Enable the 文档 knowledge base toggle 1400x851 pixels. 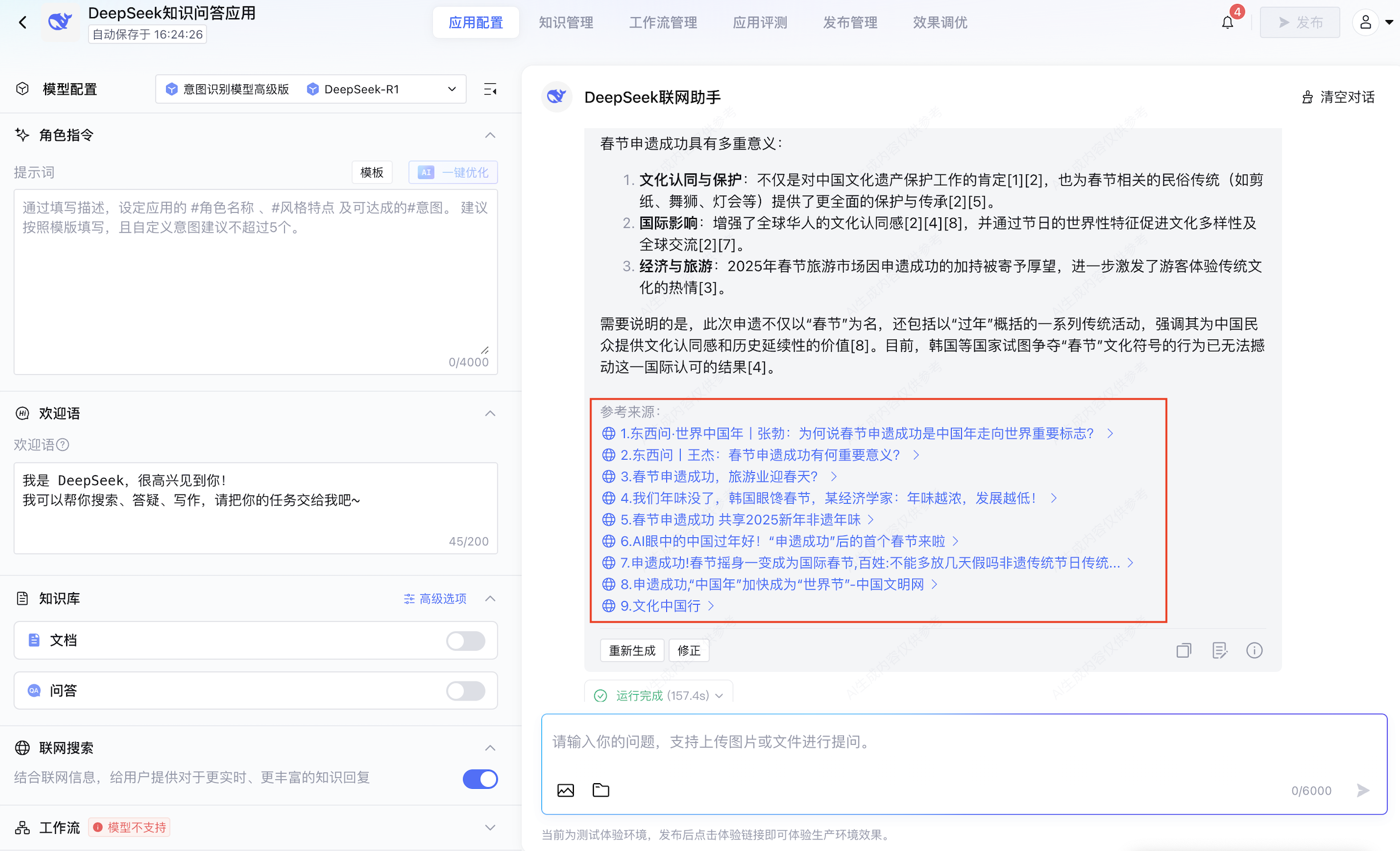point(466,640)
